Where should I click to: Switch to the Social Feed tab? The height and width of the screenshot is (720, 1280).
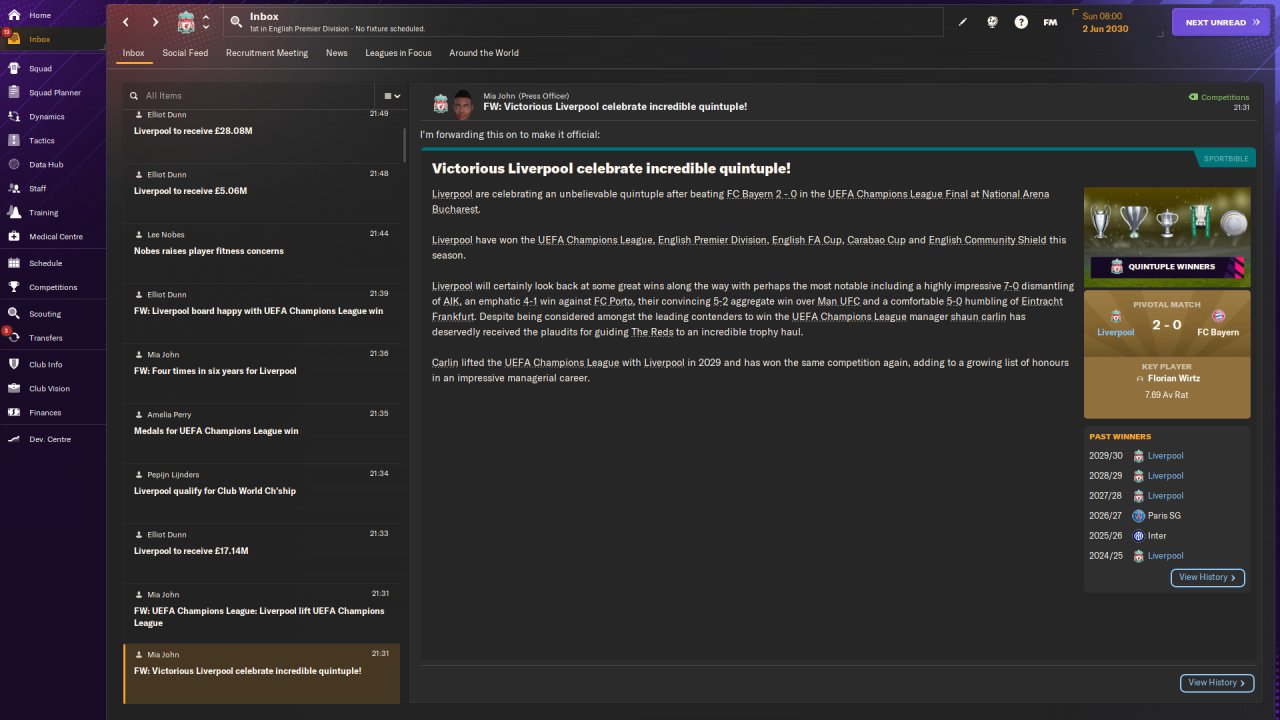(185, 53)
